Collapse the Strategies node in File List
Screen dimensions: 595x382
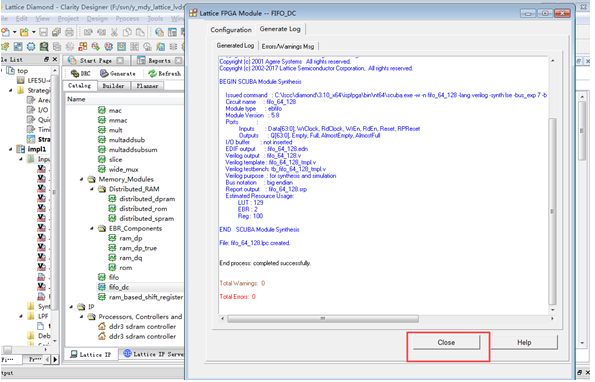point(10,90)
